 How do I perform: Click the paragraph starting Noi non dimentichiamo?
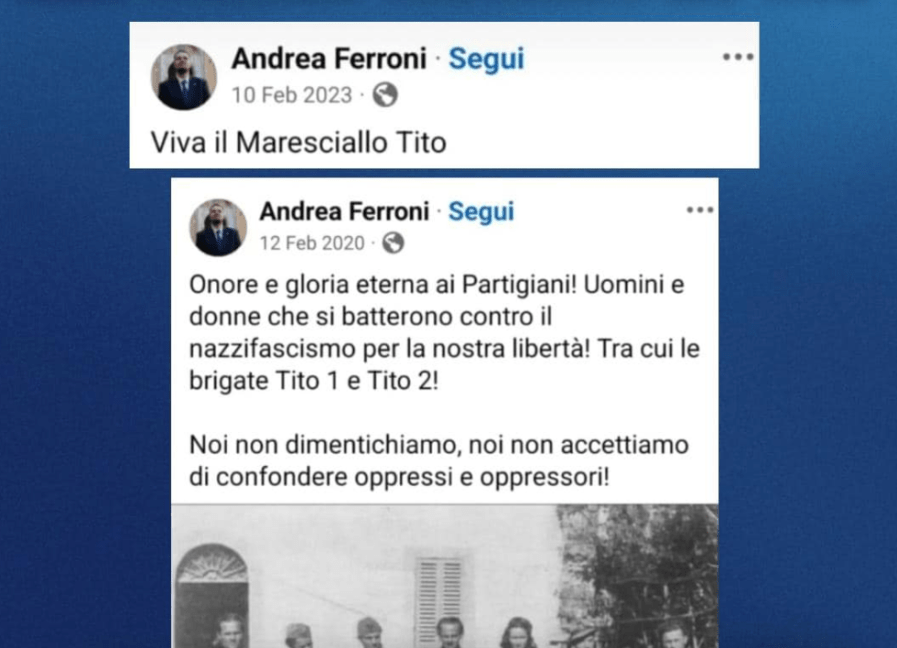439,460
